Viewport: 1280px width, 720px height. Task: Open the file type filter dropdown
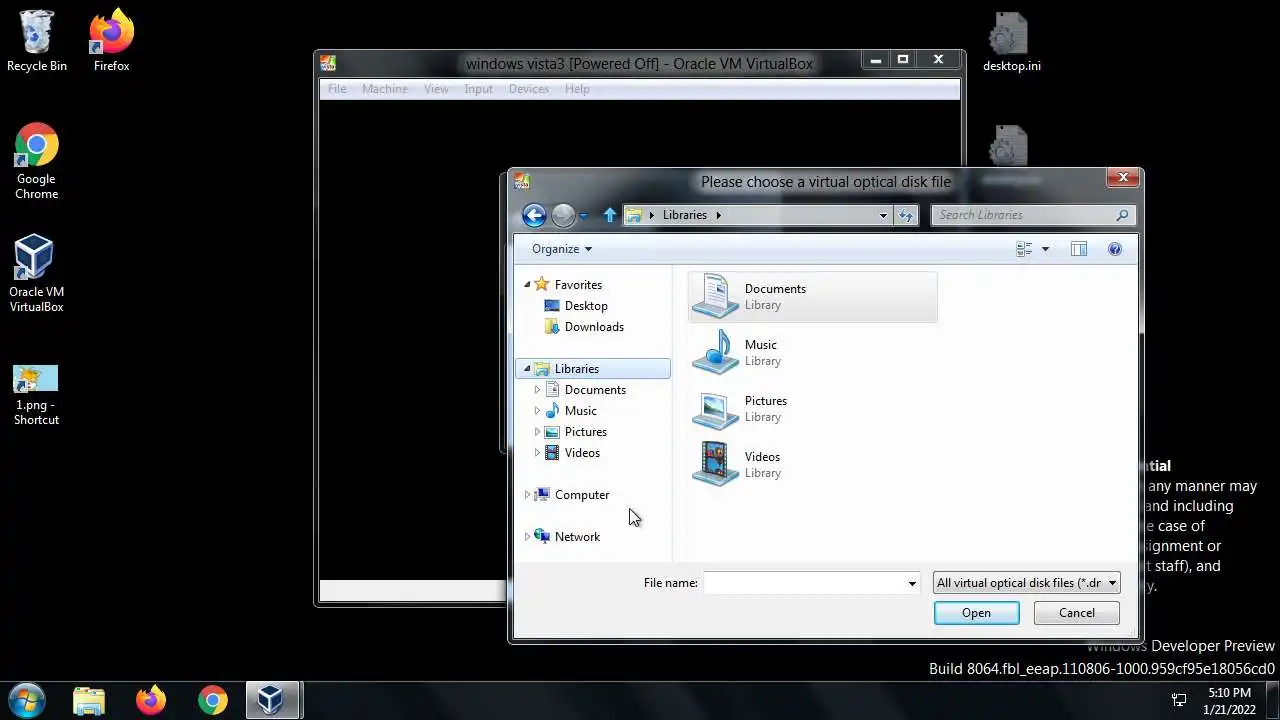pos(1026,583)
